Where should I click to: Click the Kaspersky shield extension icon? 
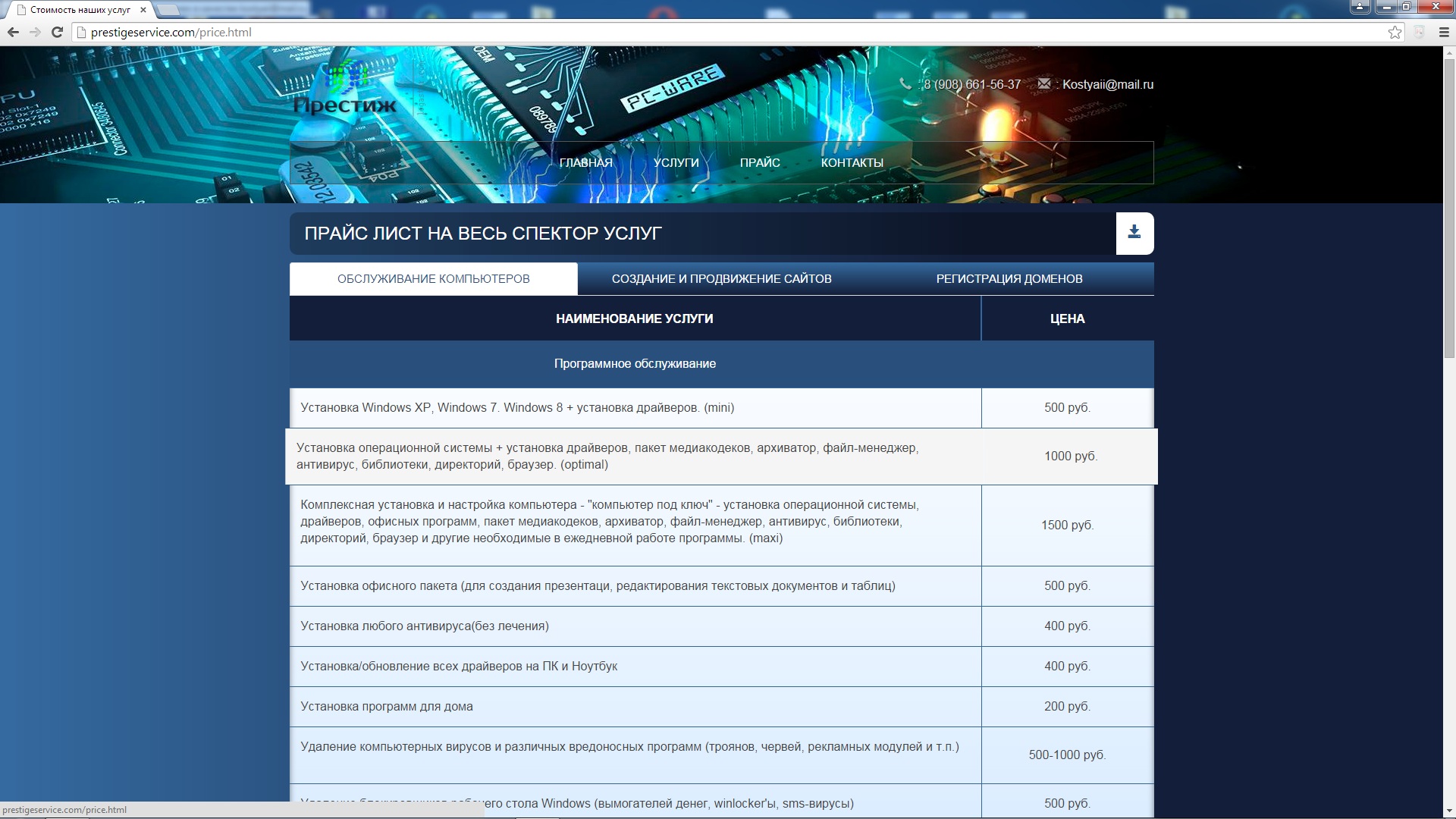(1419, 33)
